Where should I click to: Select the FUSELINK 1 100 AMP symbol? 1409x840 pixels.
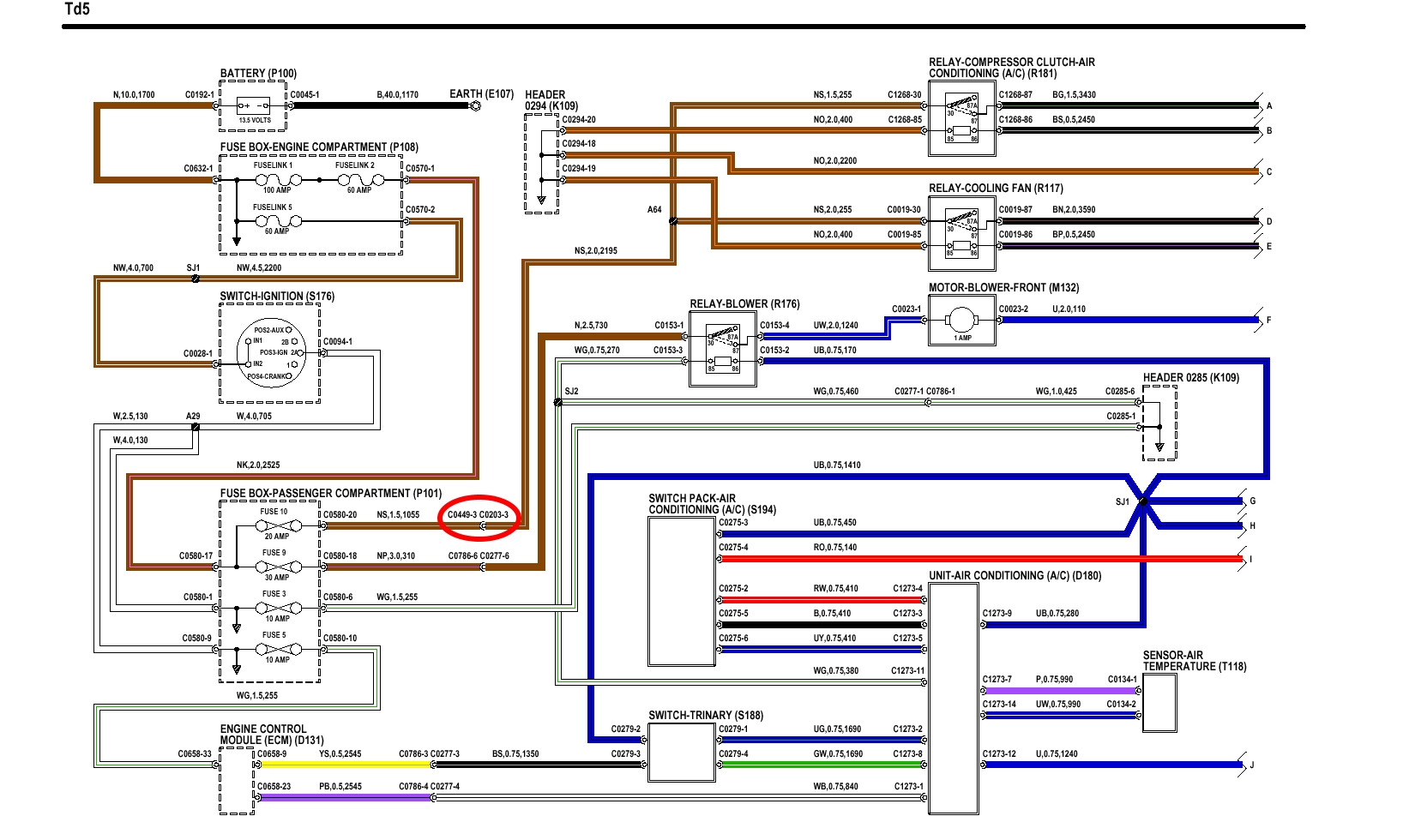(x=278, y=180)
